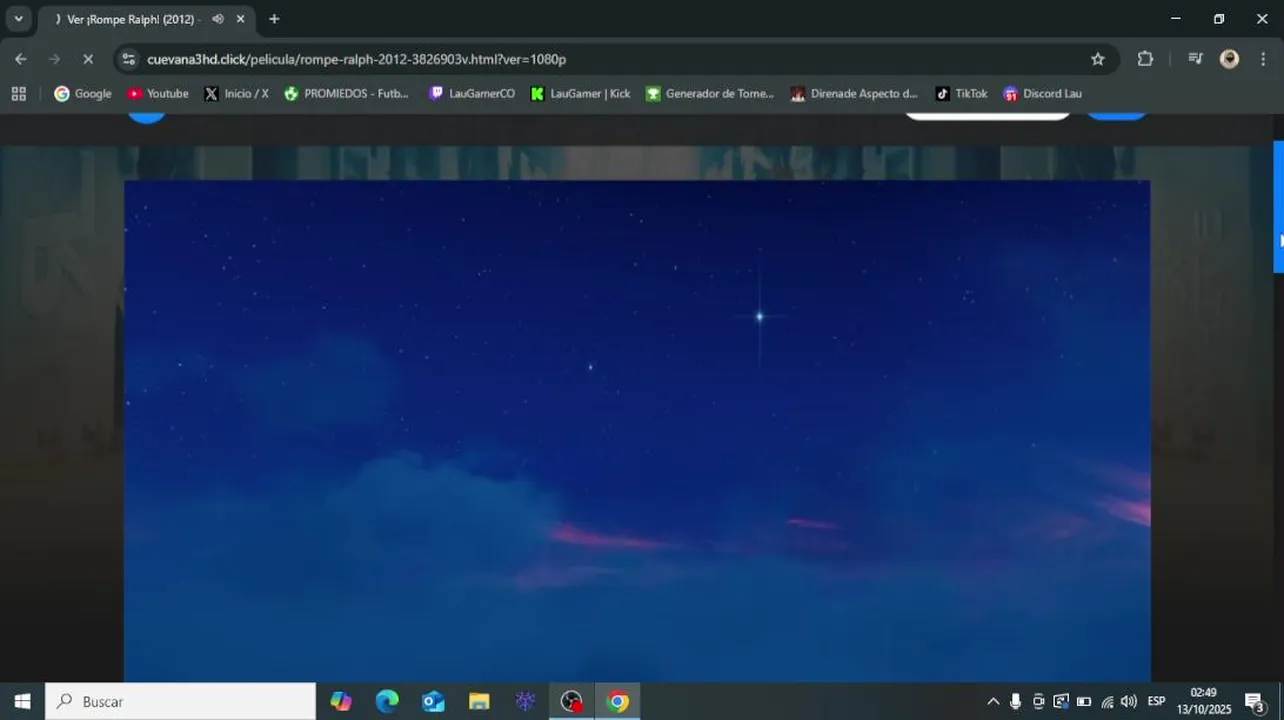Open the LauGamer | Kick bookmark
The image size is (1284, 720).
(581, 94)
